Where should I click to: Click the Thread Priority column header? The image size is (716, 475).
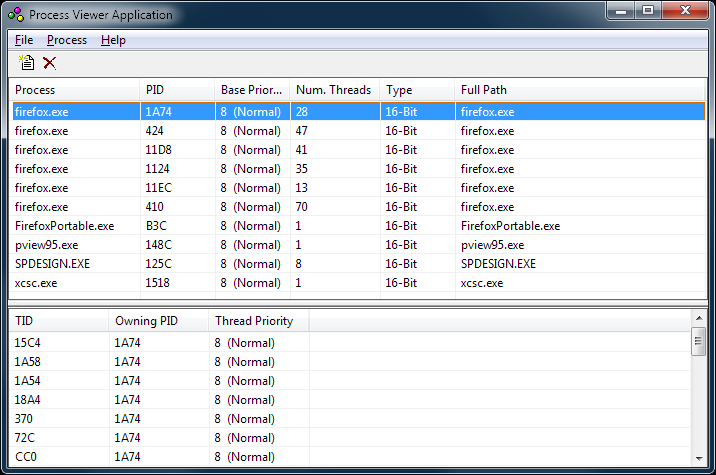pyautogui.click(x=259, y=321)
